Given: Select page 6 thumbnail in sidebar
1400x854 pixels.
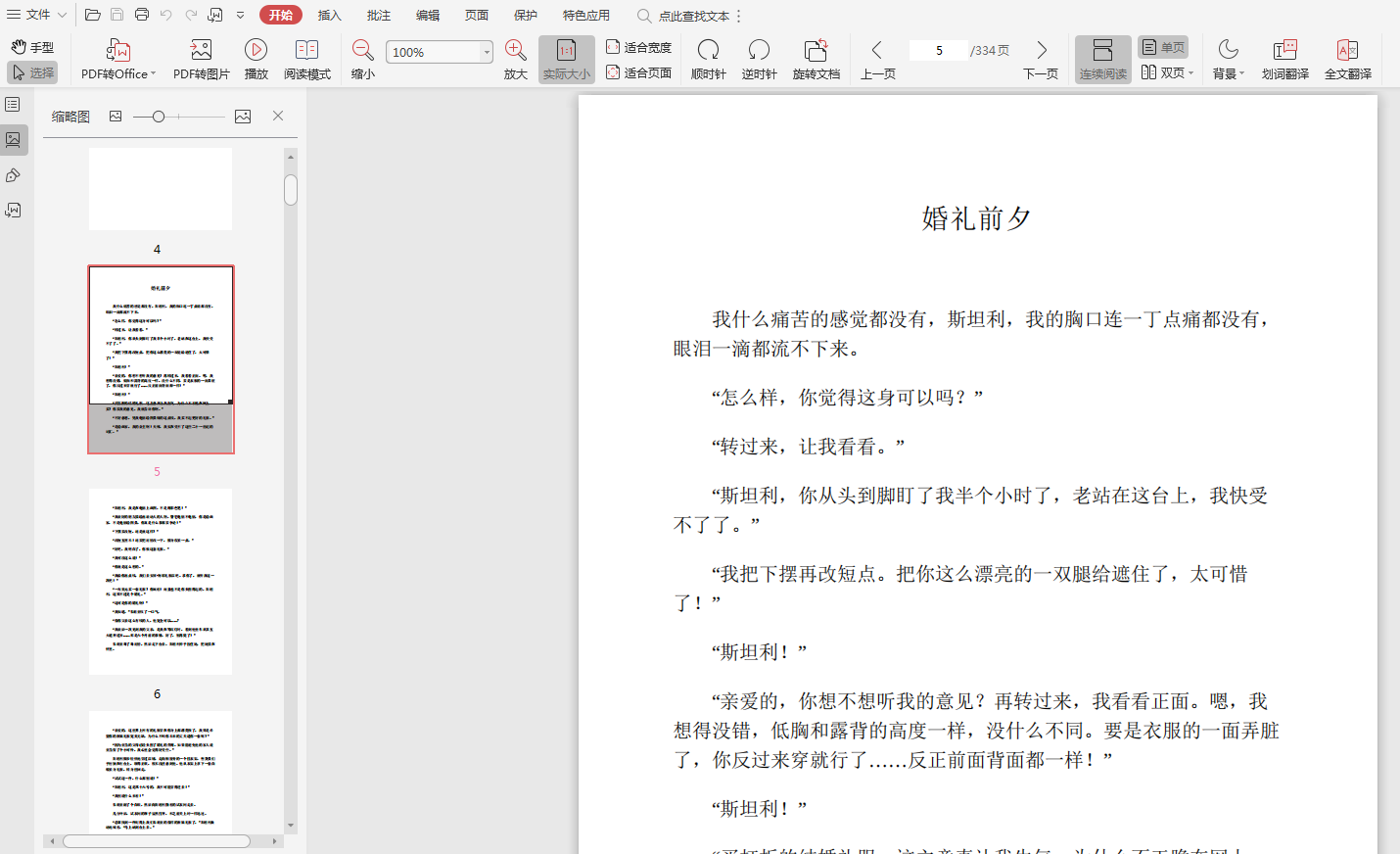Looking at the screenshot, I should click(161, 581).
